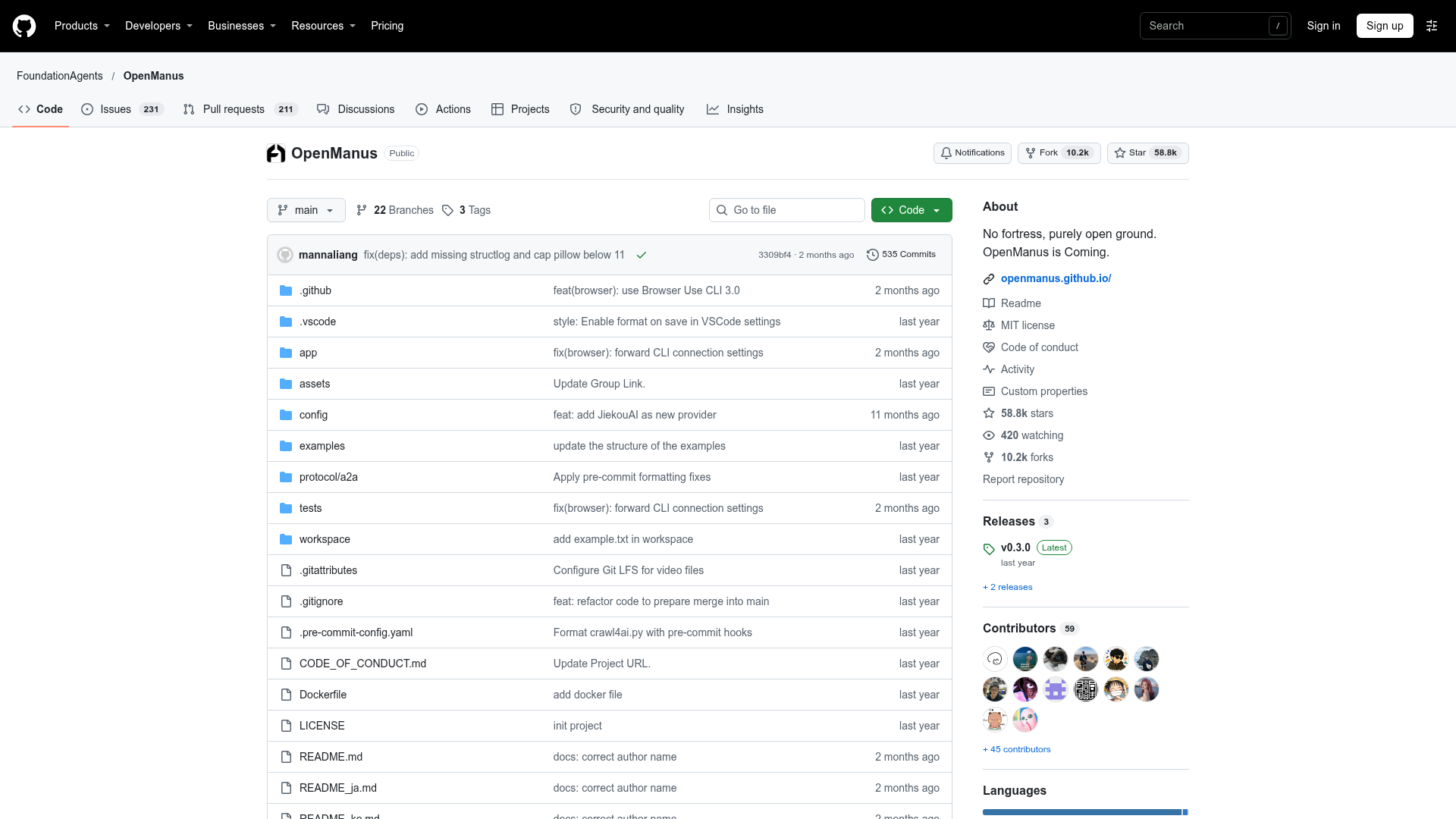The width and height of the screenshot is (1456, 819).
Task: Click the Sign in link
Action: pyautogui.click(x=1323, y=26)
